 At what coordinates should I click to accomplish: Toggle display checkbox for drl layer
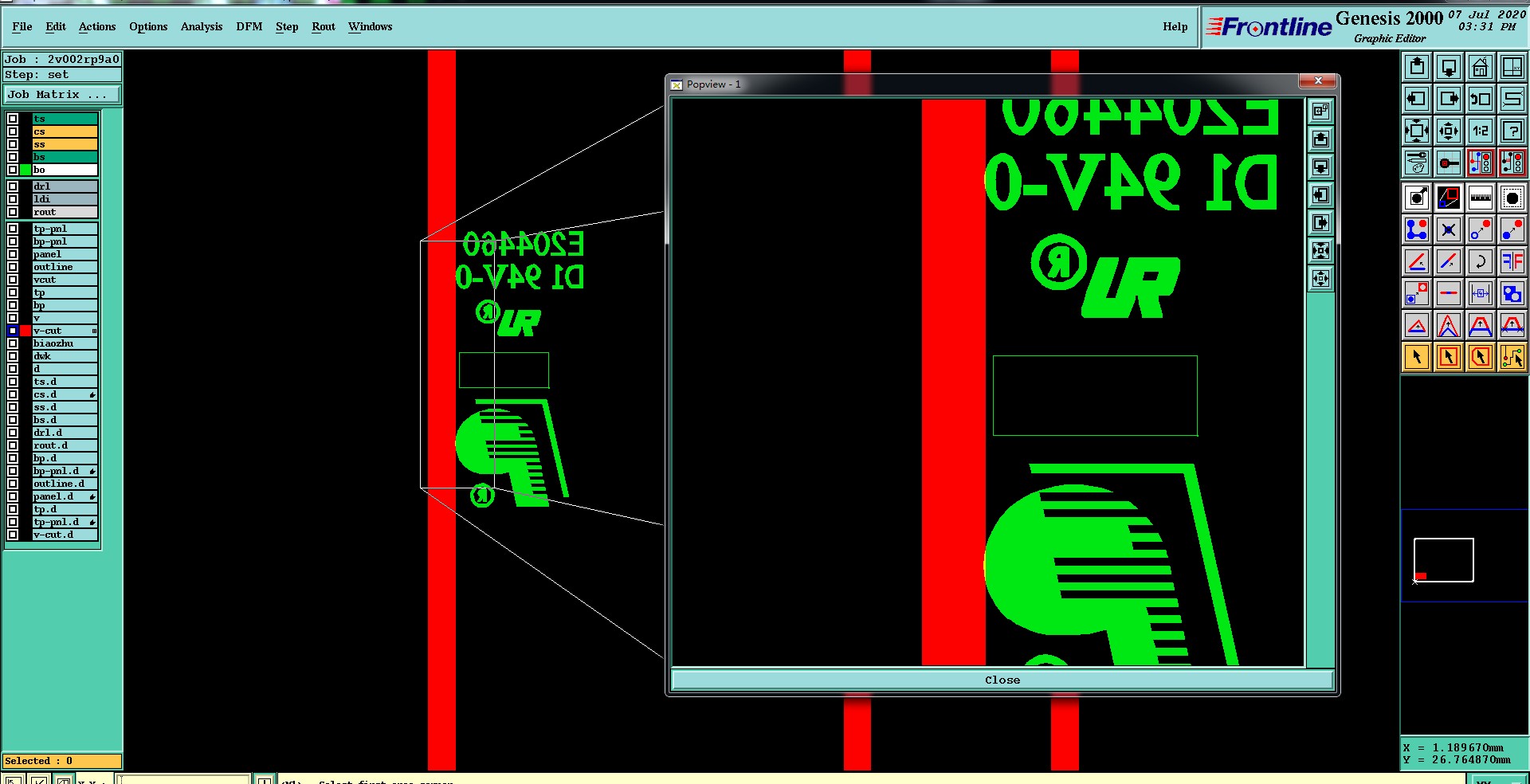point(13,186)
